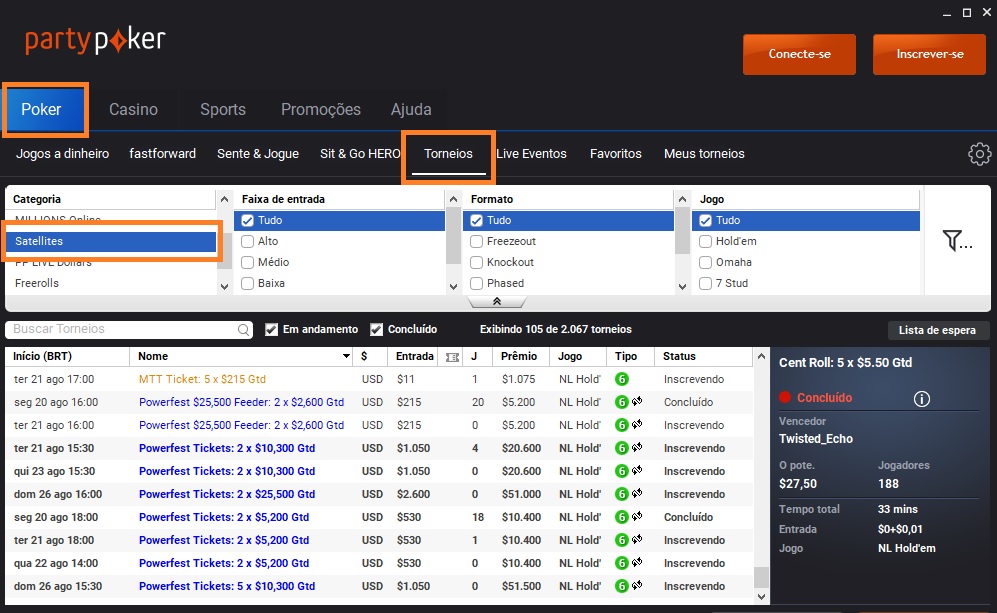Image resolution: width=997 pixels, height=613 pixels.
Task: Check the Freezeout format option
Action: click(x=476, y=242)
